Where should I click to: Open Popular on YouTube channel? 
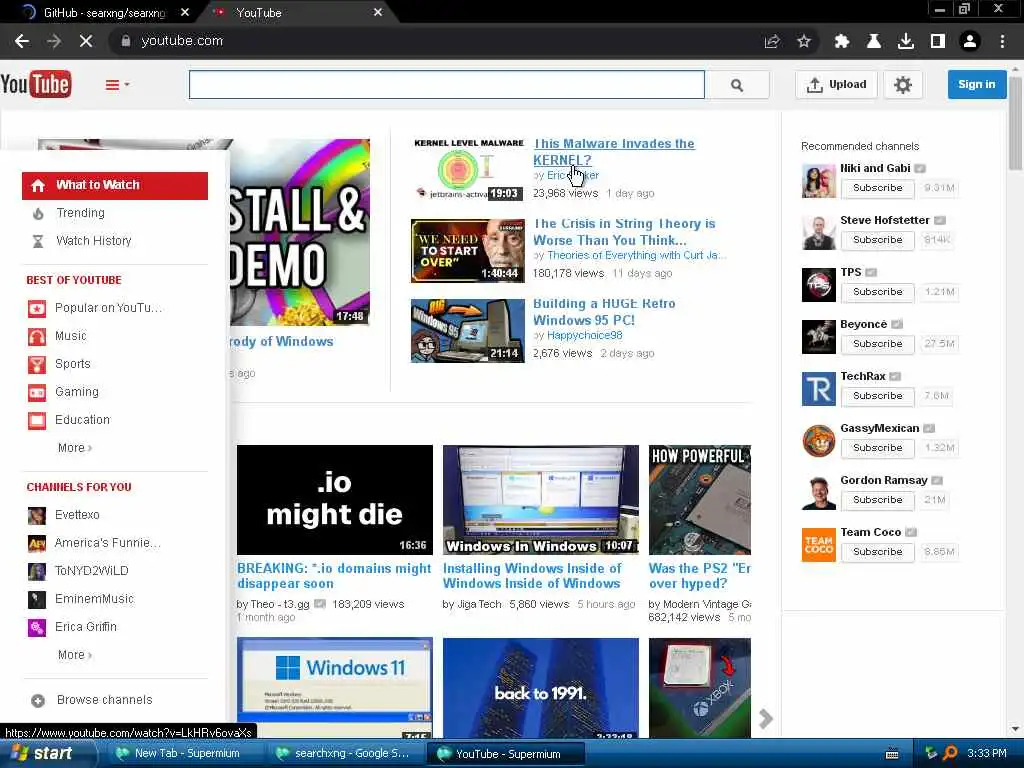tap(108, 308)
